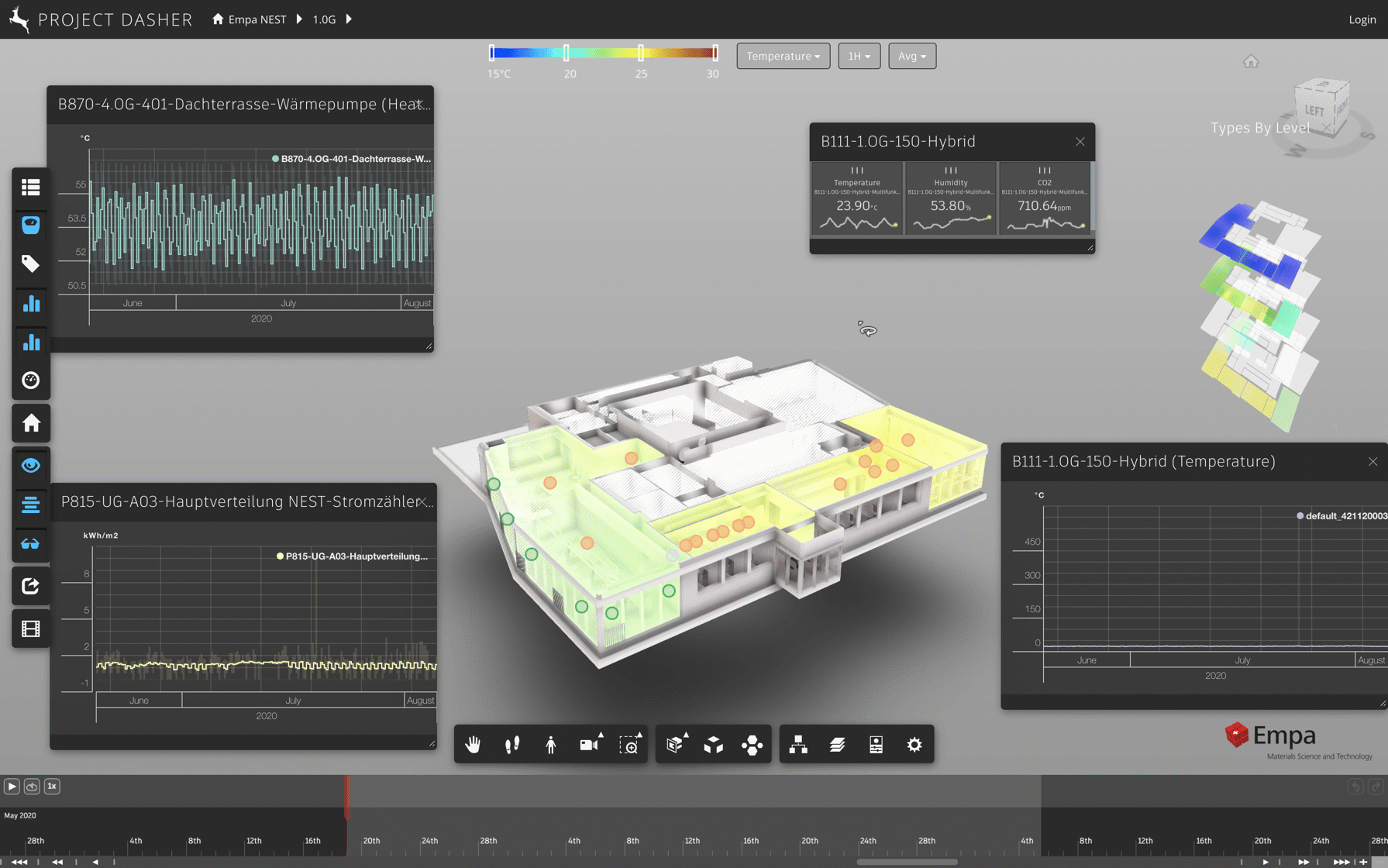The height and width of the screenshot is (868, 1388).
Task: Activate the First Person walk tool
Action: [x=550, y=745]
